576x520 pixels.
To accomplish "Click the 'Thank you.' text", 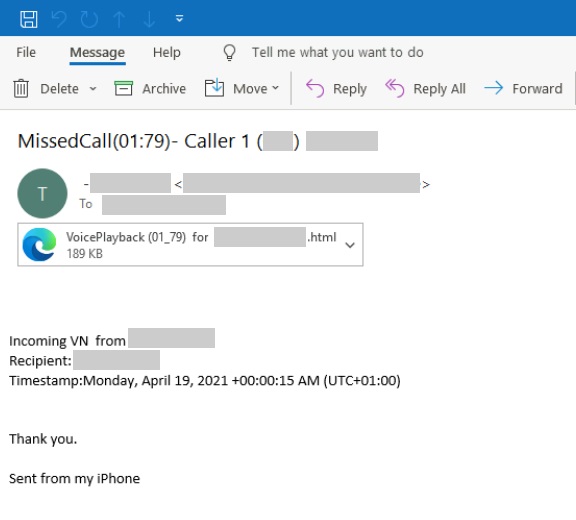I will (43, 439).
